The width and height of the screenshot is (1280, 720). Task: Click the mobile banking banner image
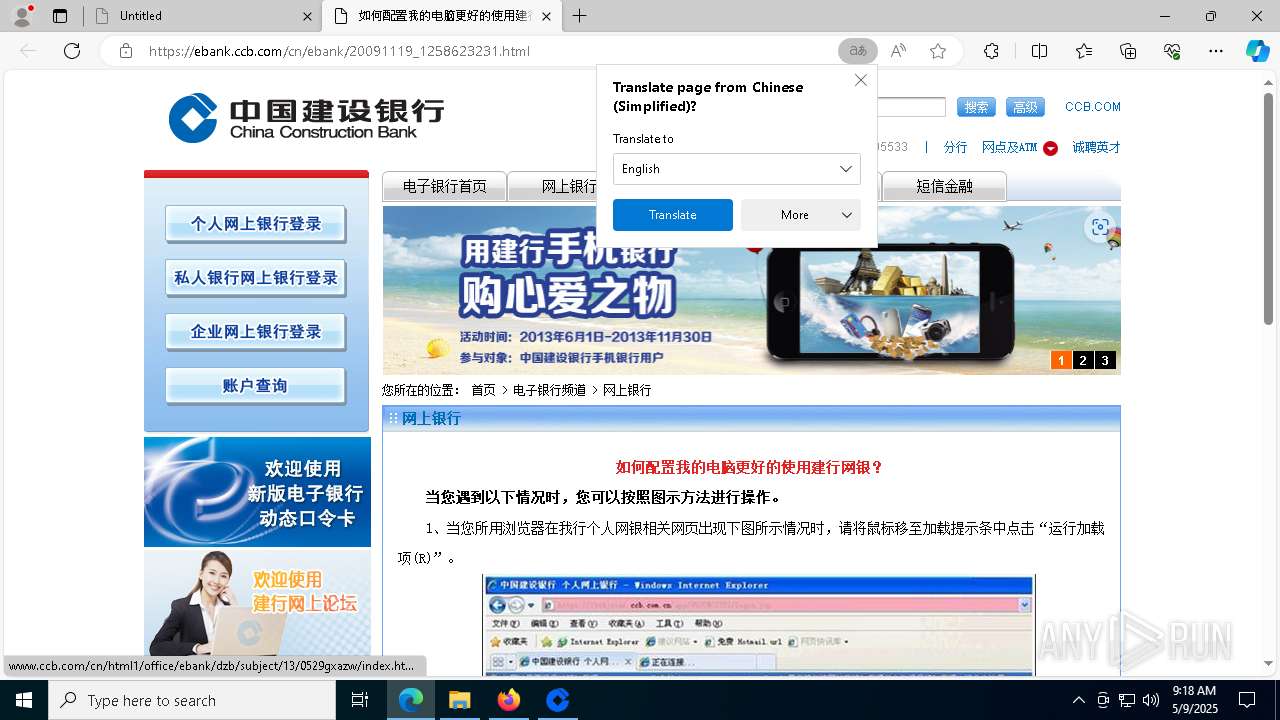(751, 290)
